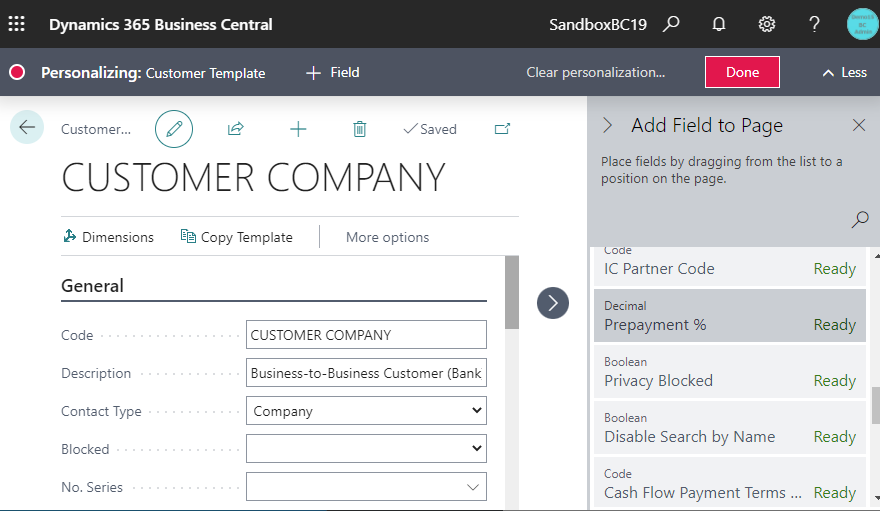Click the page card vertical scrollbar
The width and height of the screenshot is (880, 511).
point(511,292)
